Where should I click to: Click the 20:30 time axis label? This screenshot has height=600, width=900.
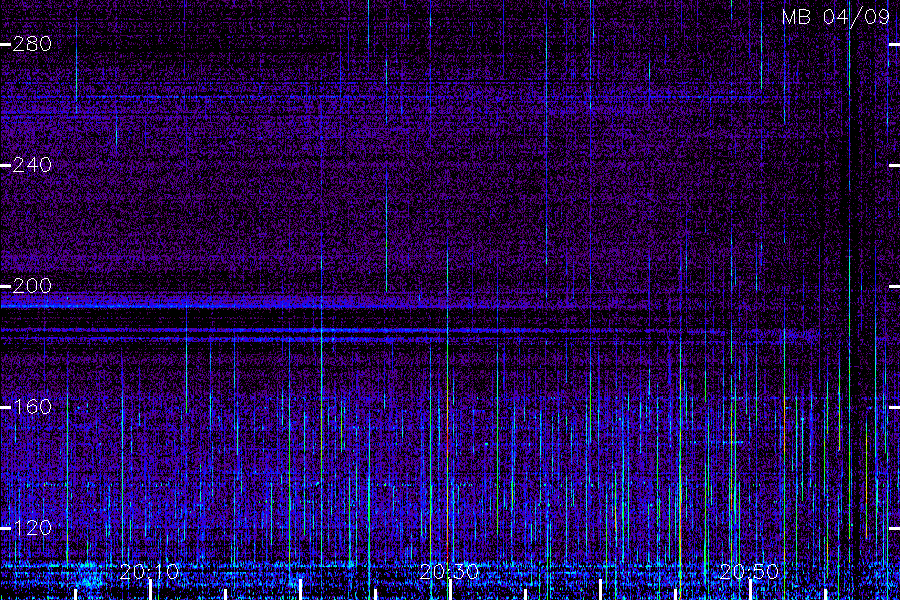pyautogui.click(x=449, y=572)
